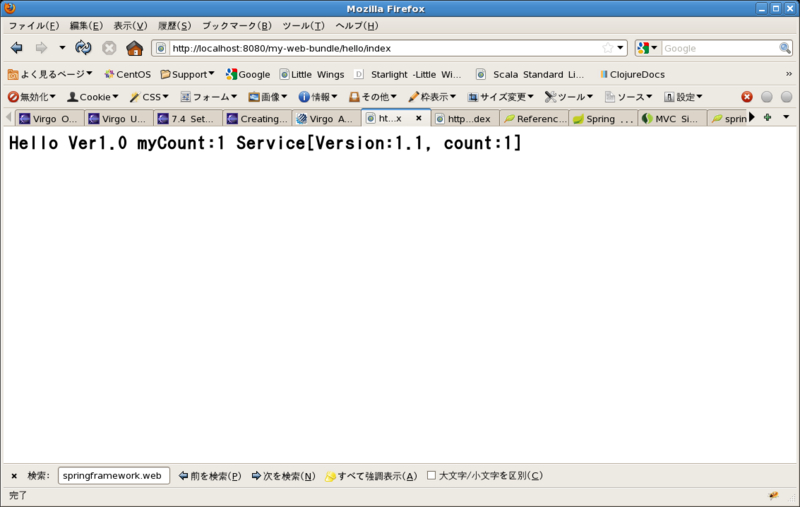Bookmark this page with the star

tap(607, 48)
